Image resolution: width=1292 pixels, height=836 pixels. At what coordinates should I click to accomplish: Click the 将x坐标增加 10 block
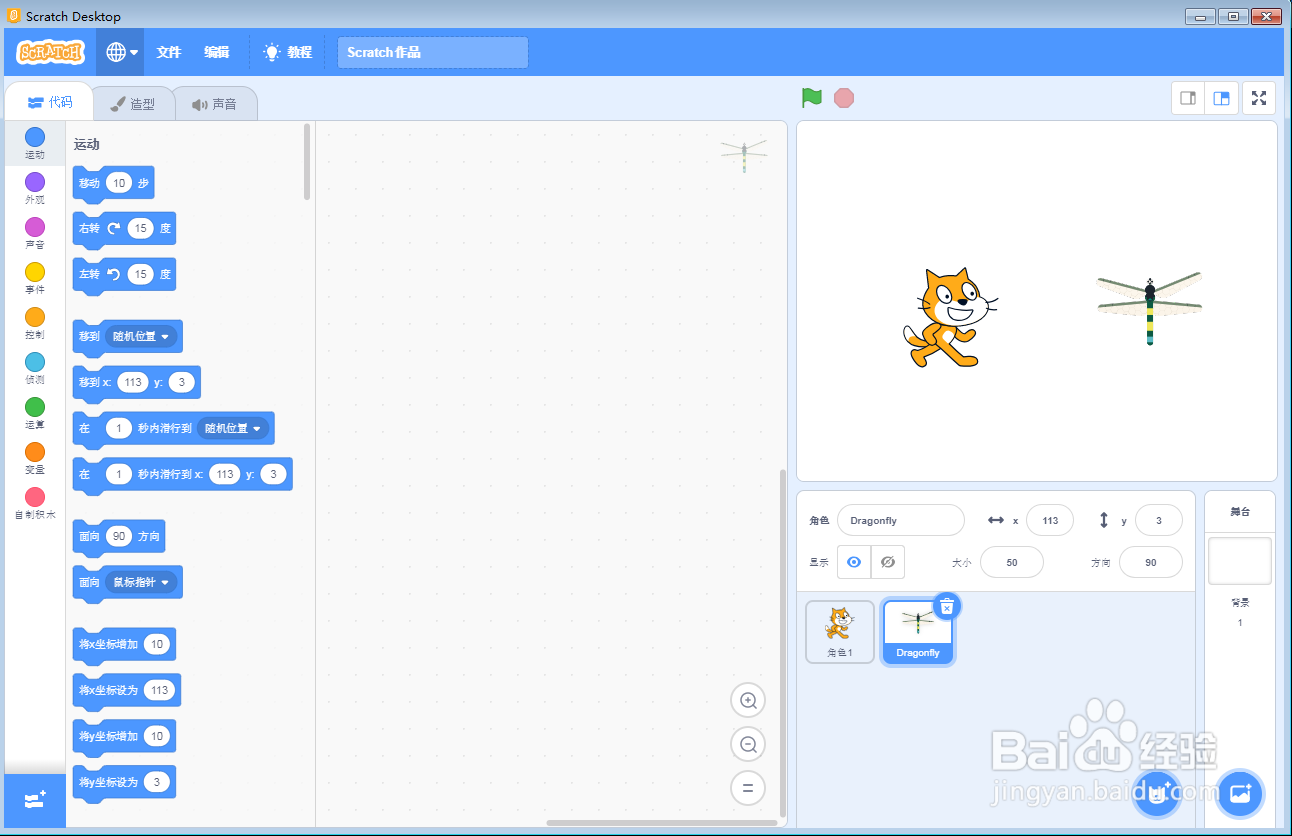click(x=124, y=645)
